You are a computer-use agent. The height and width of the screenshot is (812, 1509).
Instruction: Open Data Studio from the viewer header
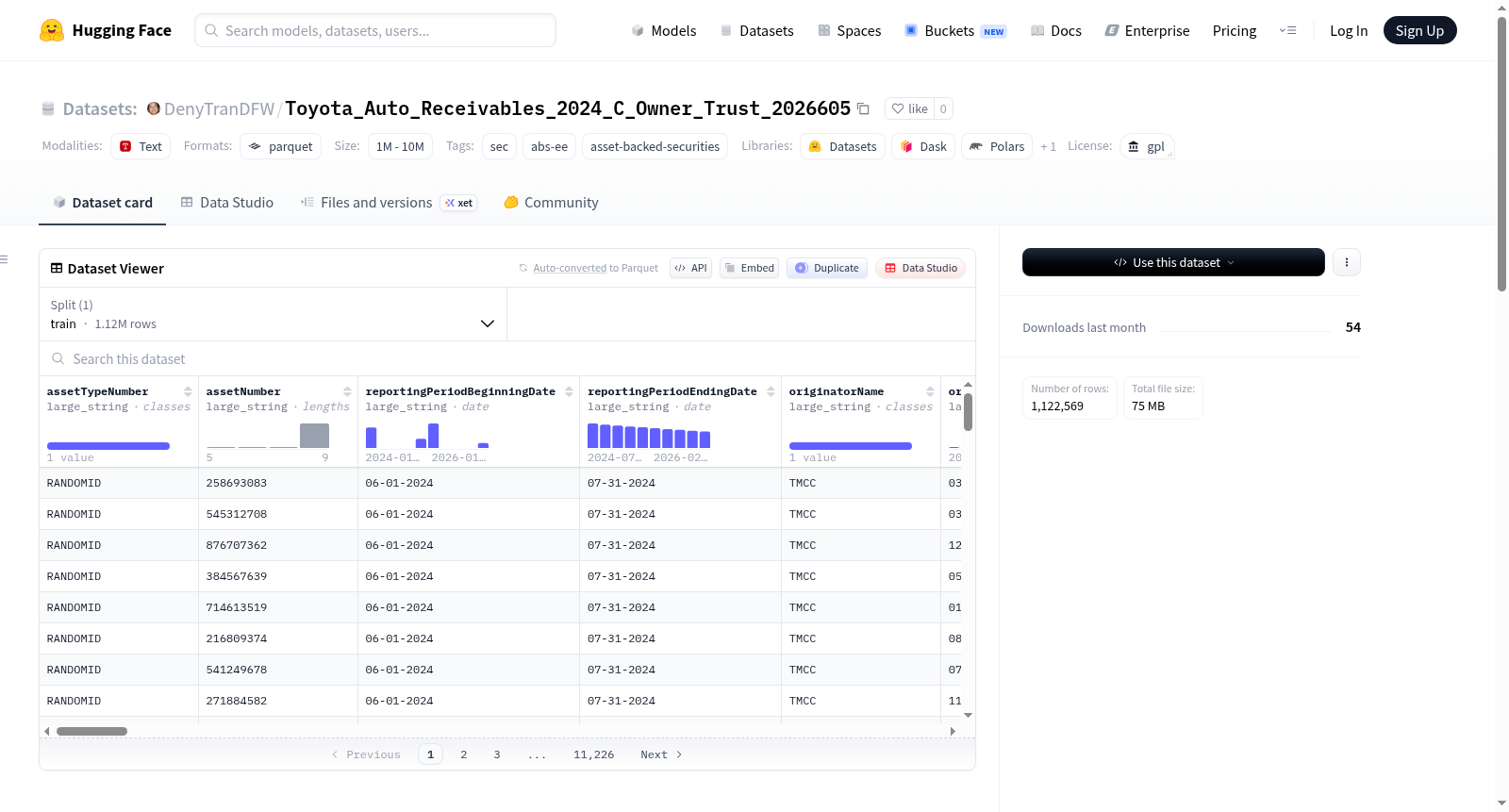[x=920, y=268]
